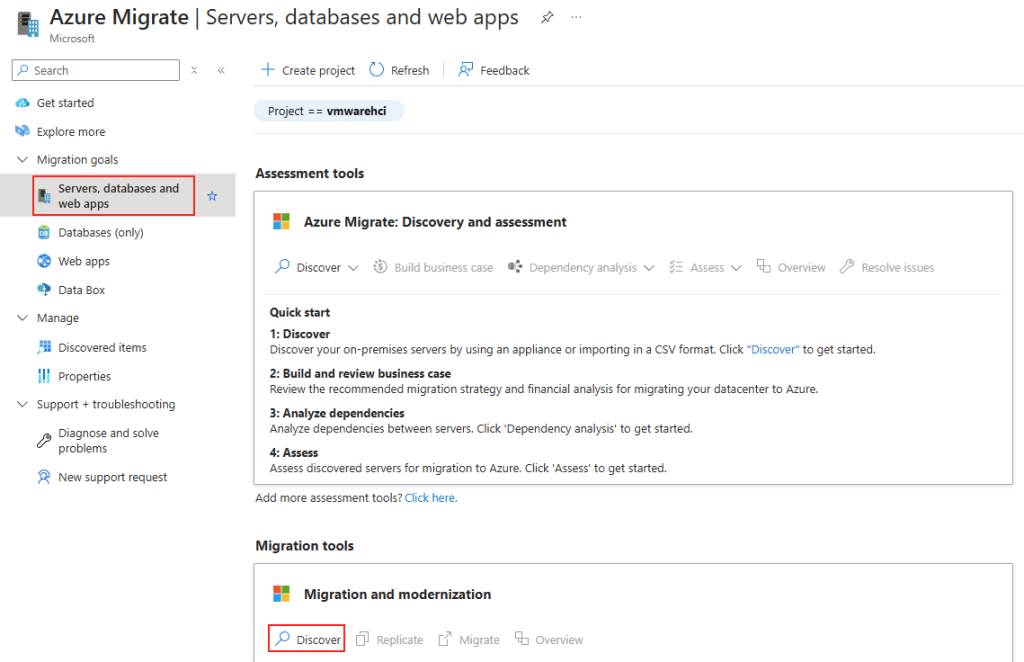The height and width of the screenshot is (662, 1024).
Task: Open New support request
Action: pyautogui.click(x=112, y=477)
